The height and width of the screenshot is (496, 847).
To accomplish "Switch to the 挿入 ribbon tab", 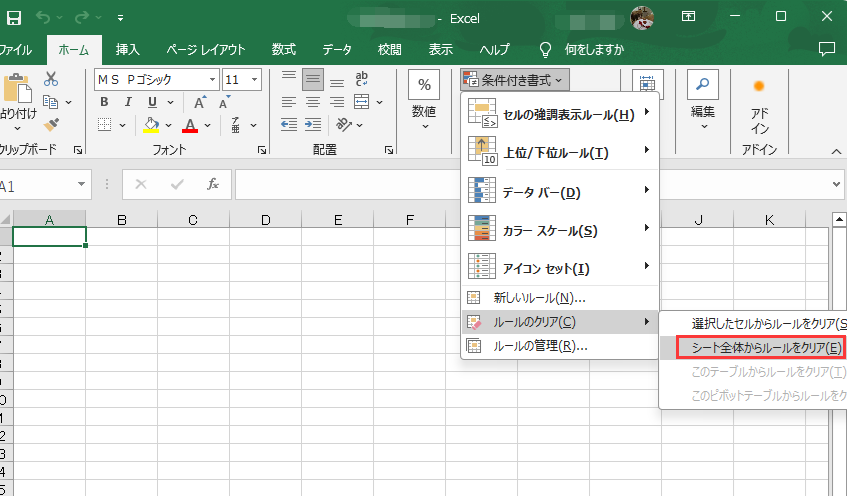I will pyautogui.click(x=127, y=49).
